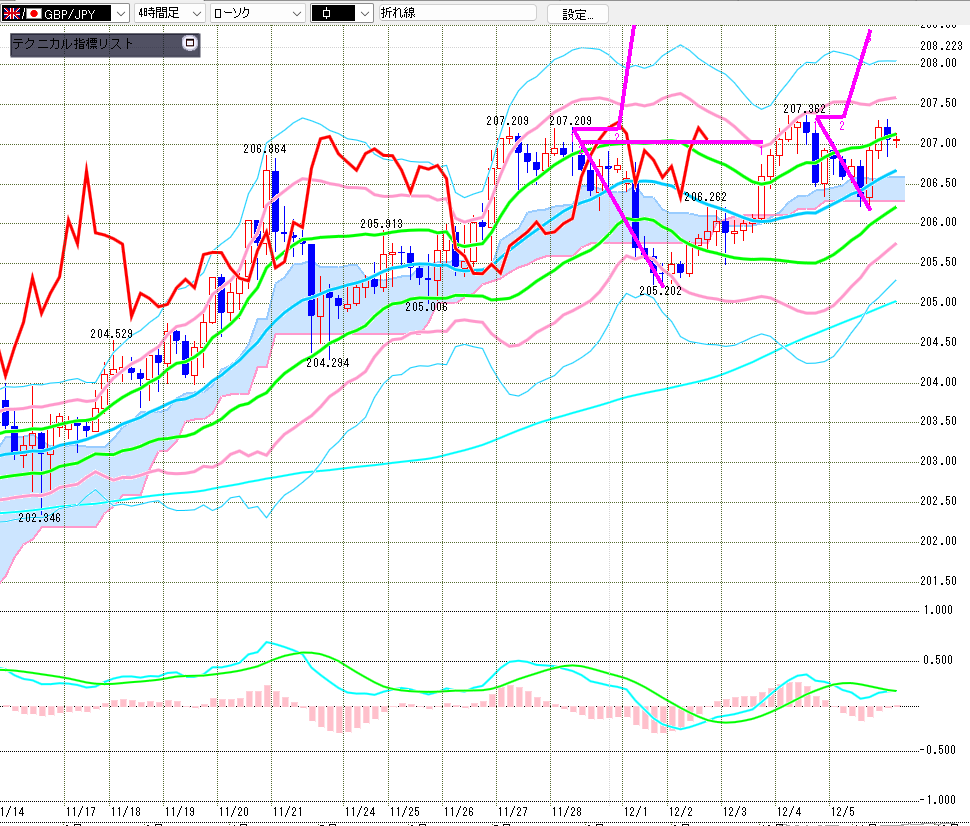
Task: Click the 206.864 peak price label
Action: (x=264, y=148)
